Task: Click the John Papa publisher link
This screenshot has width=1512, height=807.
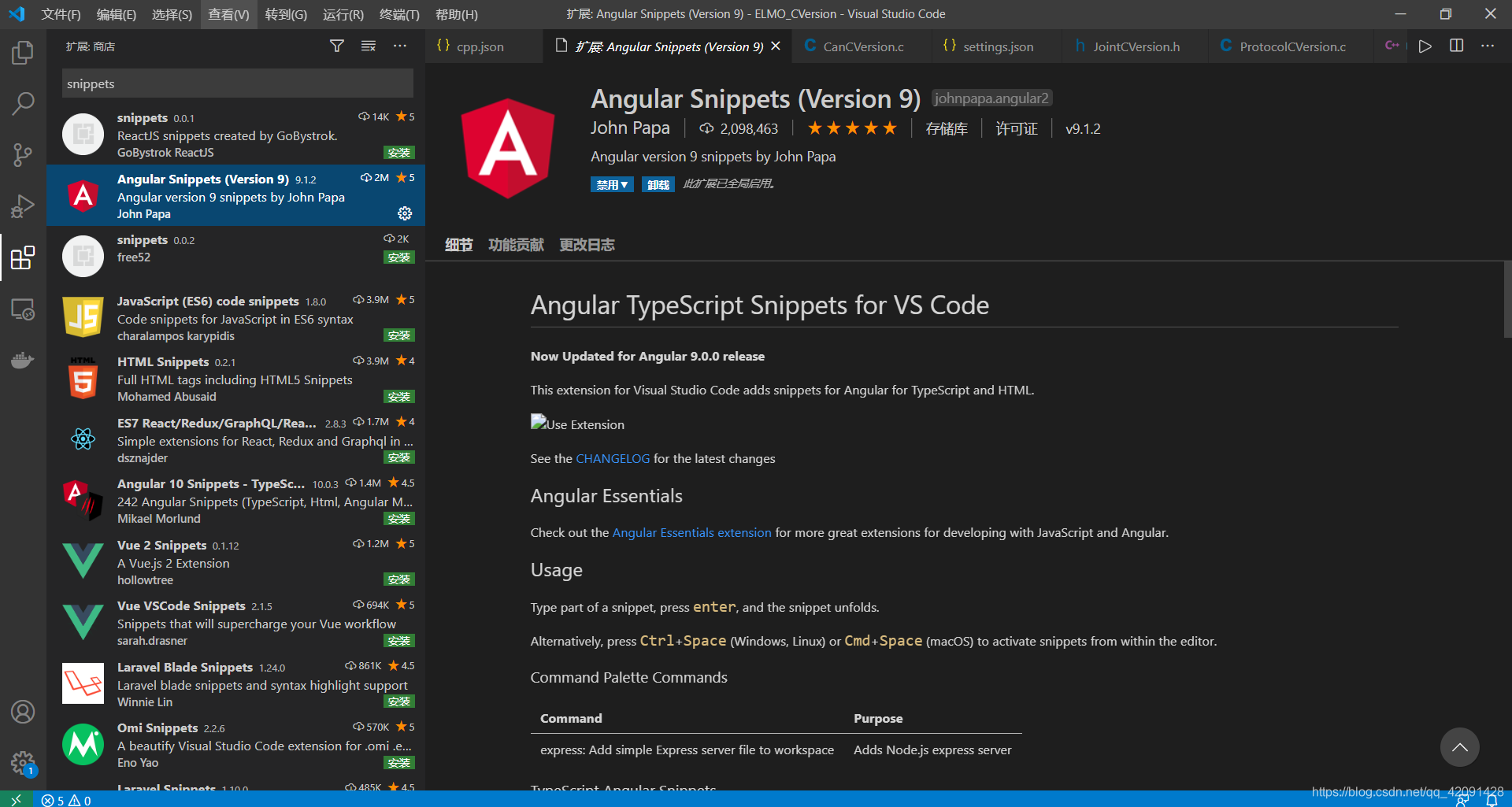Action: coord(630,128)
